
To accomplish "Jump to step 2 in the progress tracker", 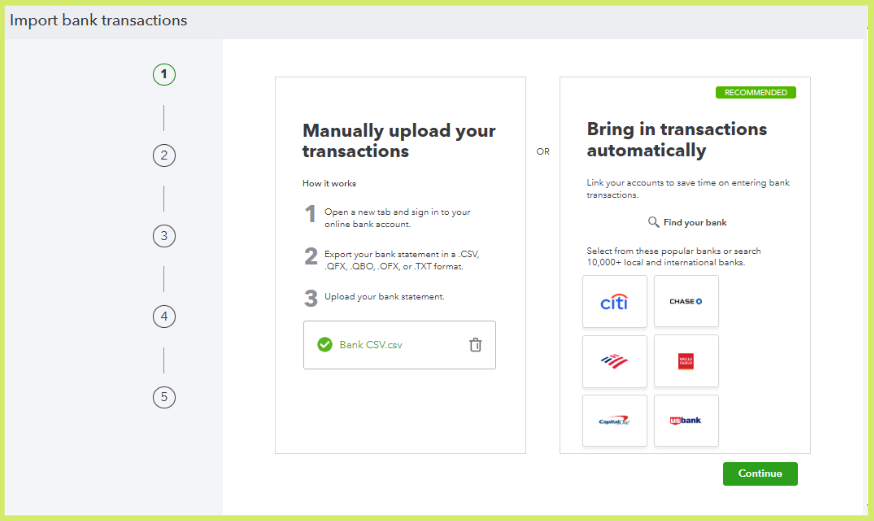I will point(164,155).
